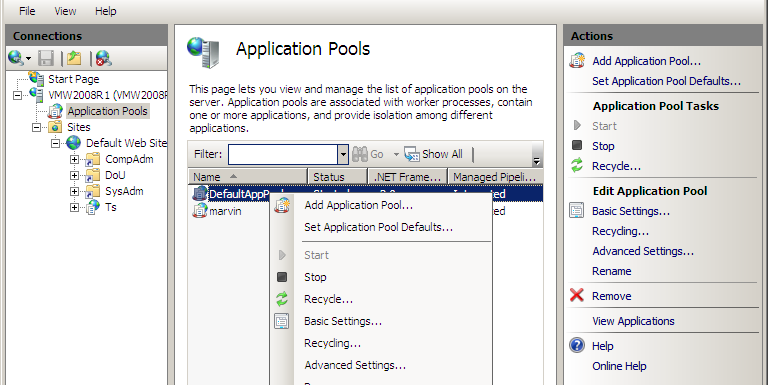768x385 pixels.
Task: Collapse the VMW2008R1 server node
Action: click(x=18, y=95)
